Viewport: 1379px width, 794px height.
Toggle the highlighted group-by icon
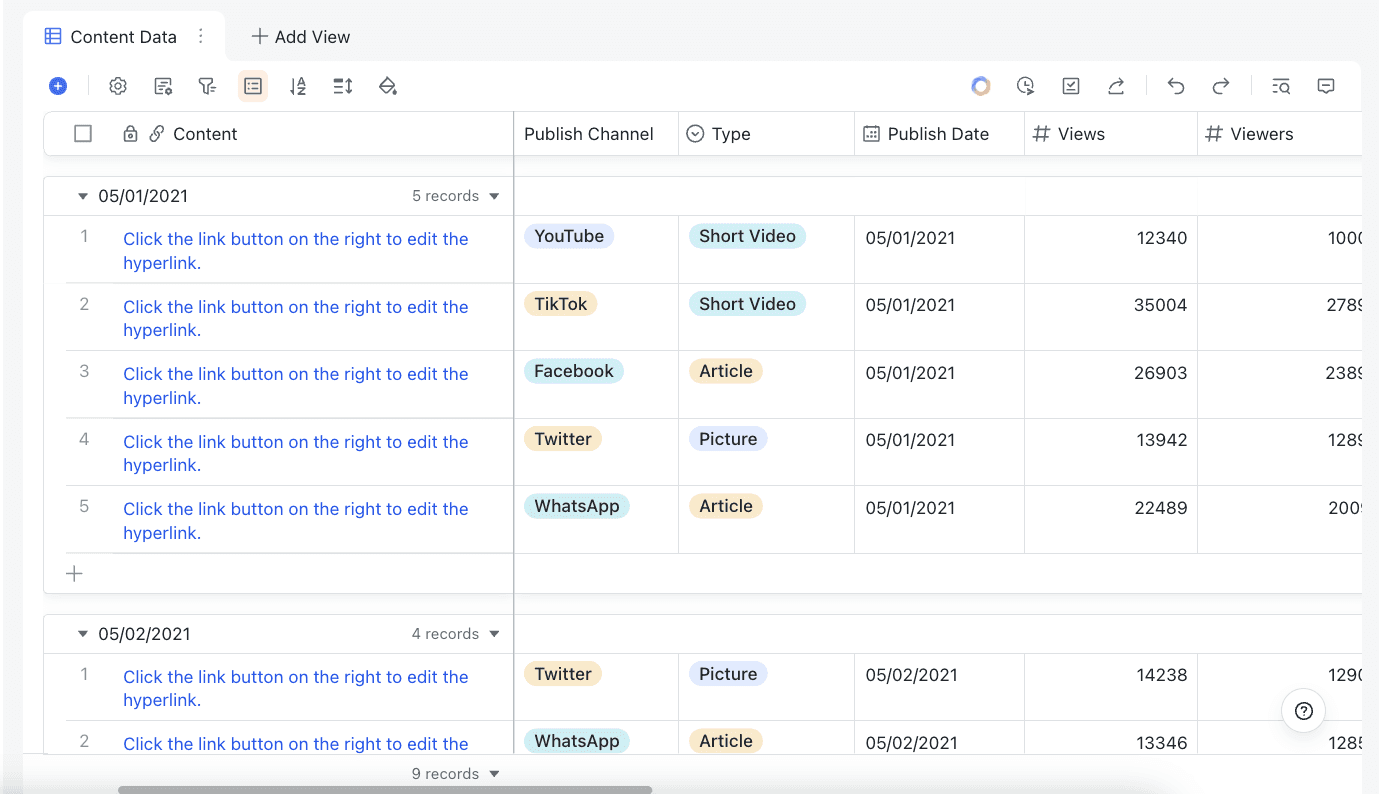(x=253, y=86)
